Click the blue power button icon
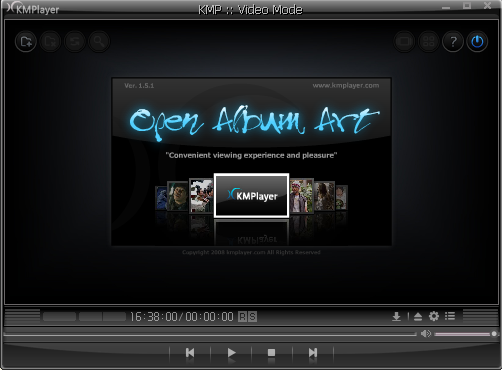 point(477,42)
